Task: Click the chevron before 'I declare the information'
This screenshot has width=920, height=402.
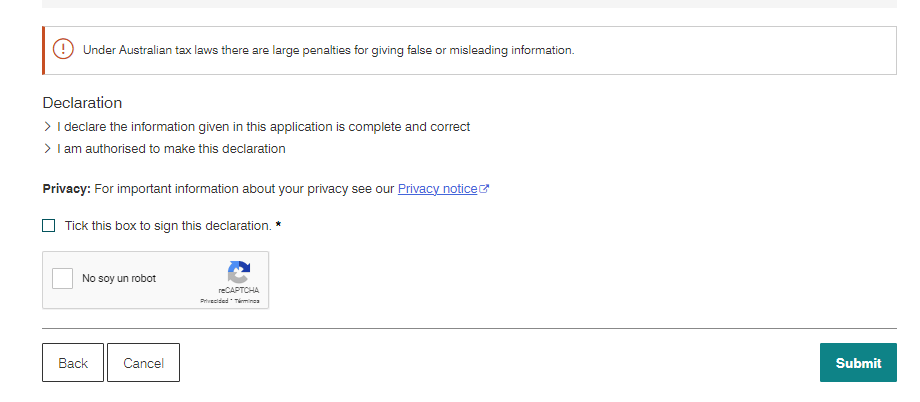Action: [x=47, y=127]
